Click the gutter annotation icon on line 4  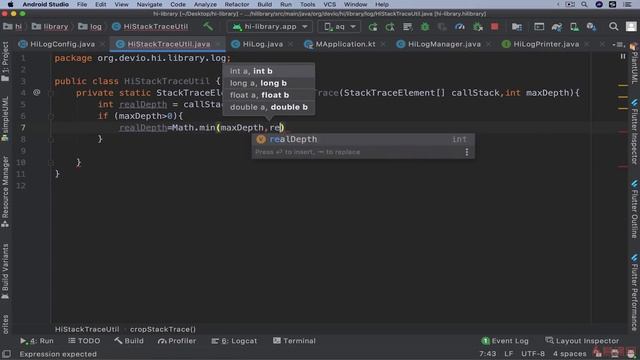pyautogui.click(x=36, y=93)
